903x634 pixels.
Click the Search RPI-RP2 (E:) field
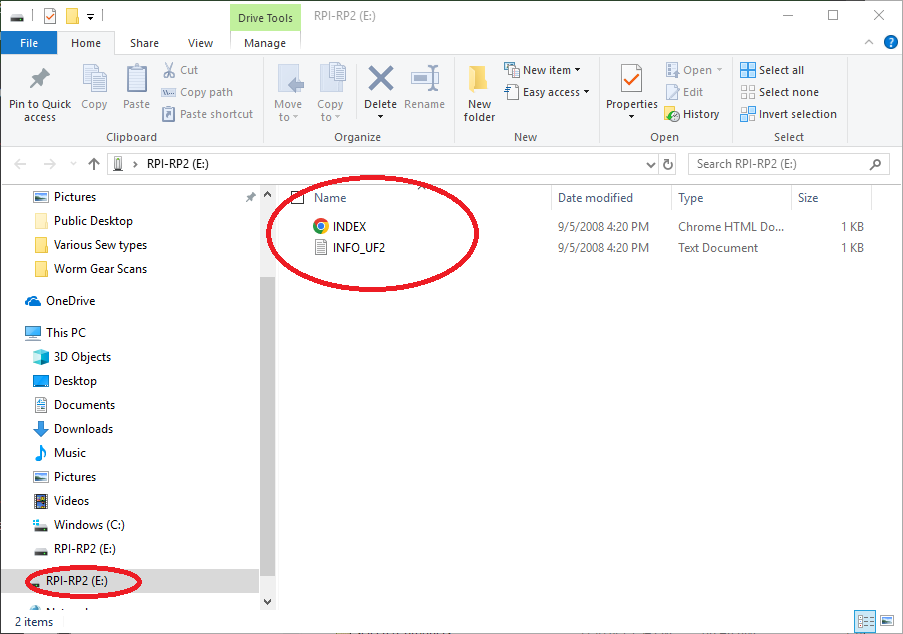tap(780, 164)
